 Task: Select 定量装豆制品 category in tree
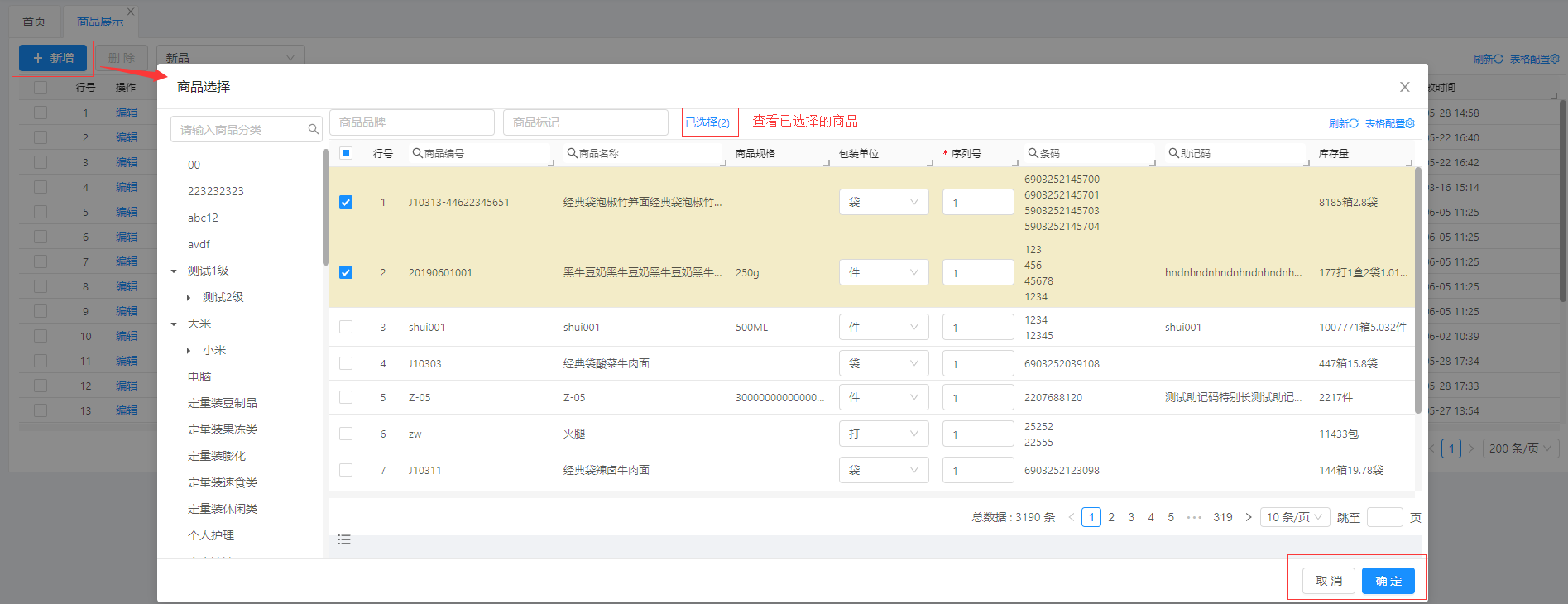223,403
